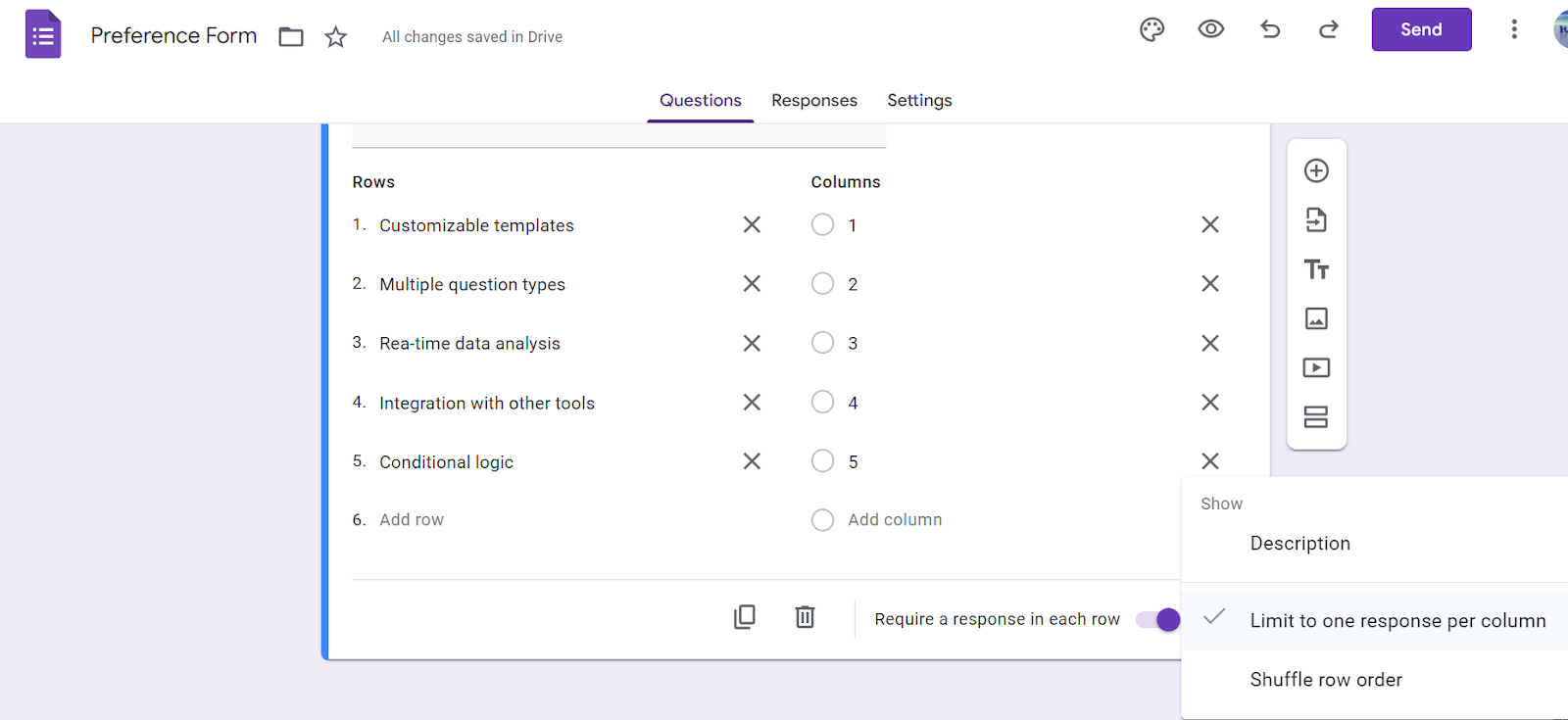
Task: Switch to the Questions tab
Action: 701,100
